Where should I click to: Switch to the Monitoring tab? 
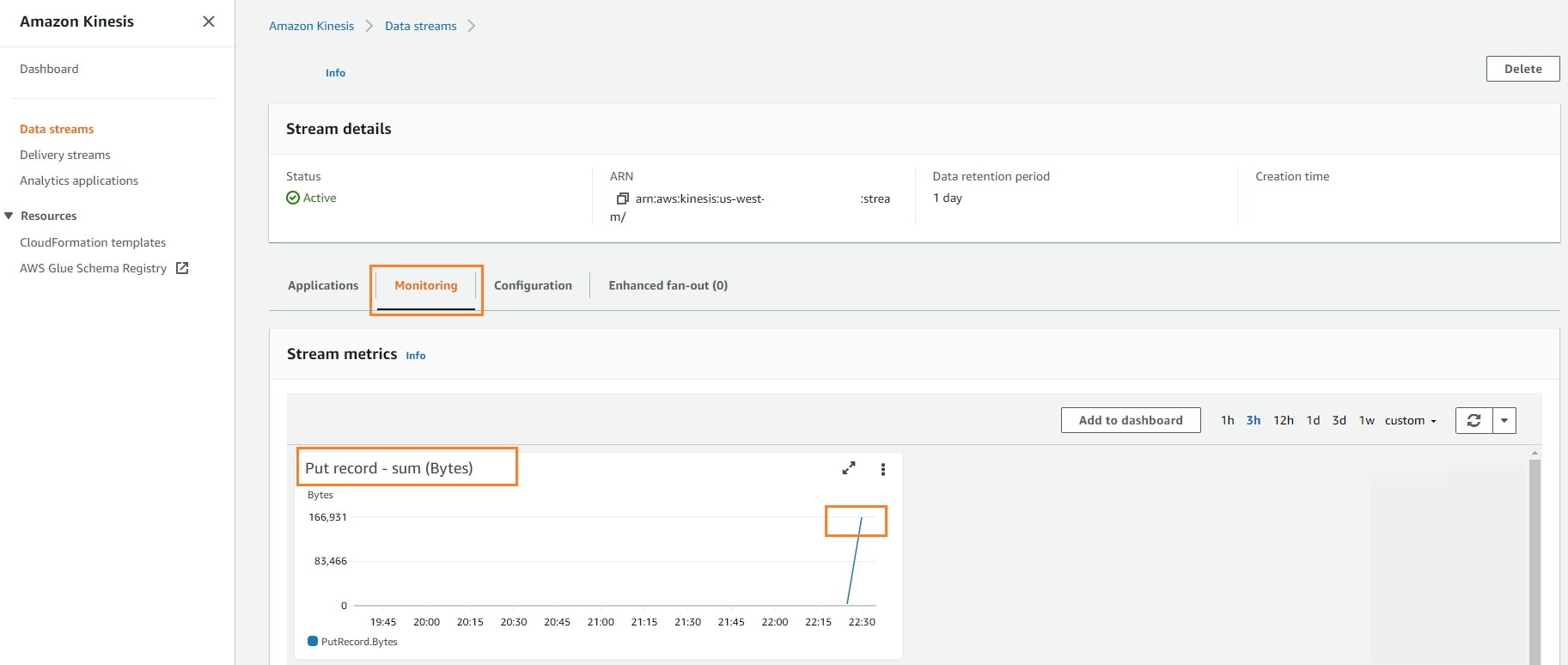426,285
